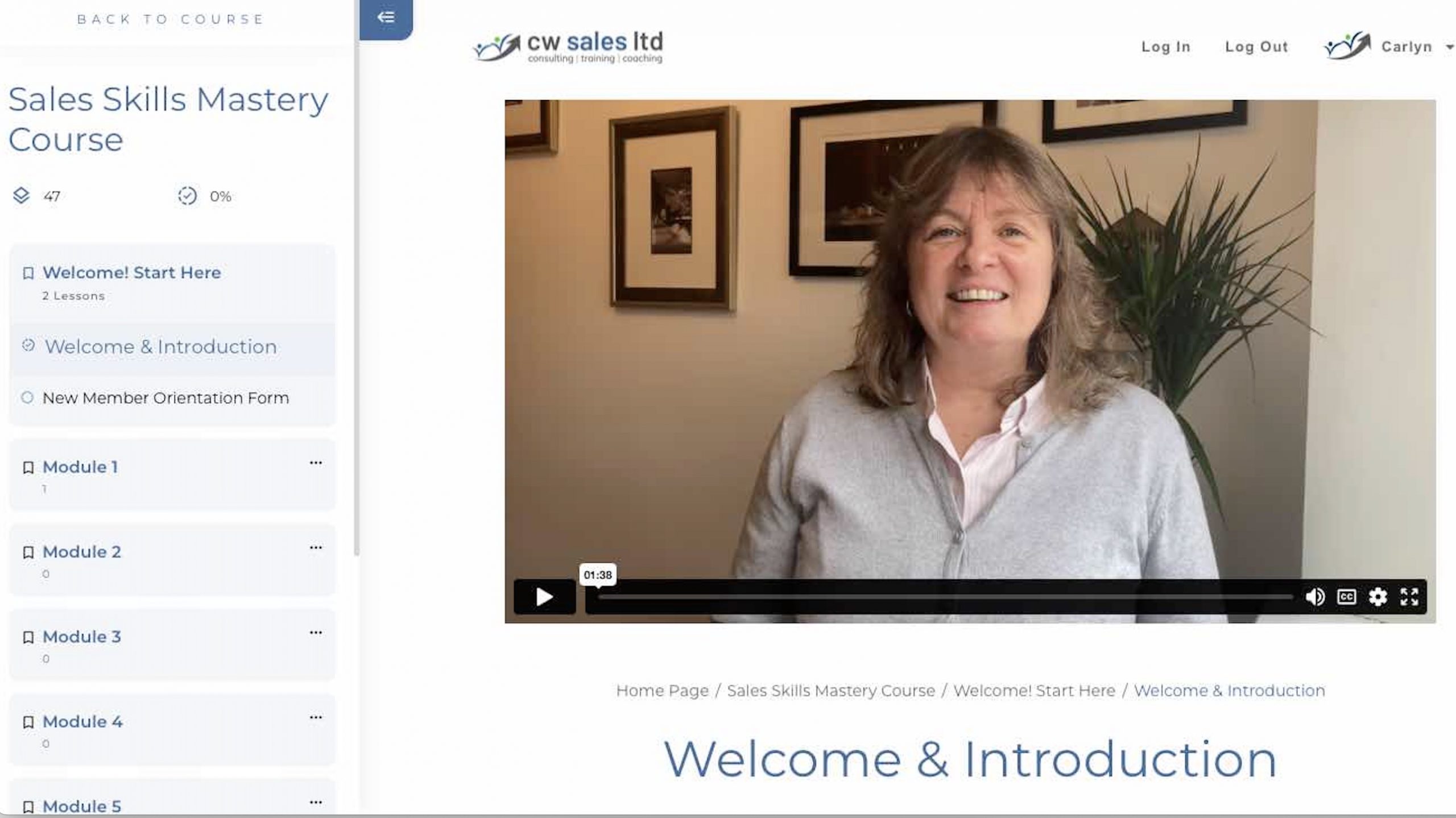The image size is (1456, 818).
Task: Open the Carlyn account dropdown arrow
Action: (1450, 47)
